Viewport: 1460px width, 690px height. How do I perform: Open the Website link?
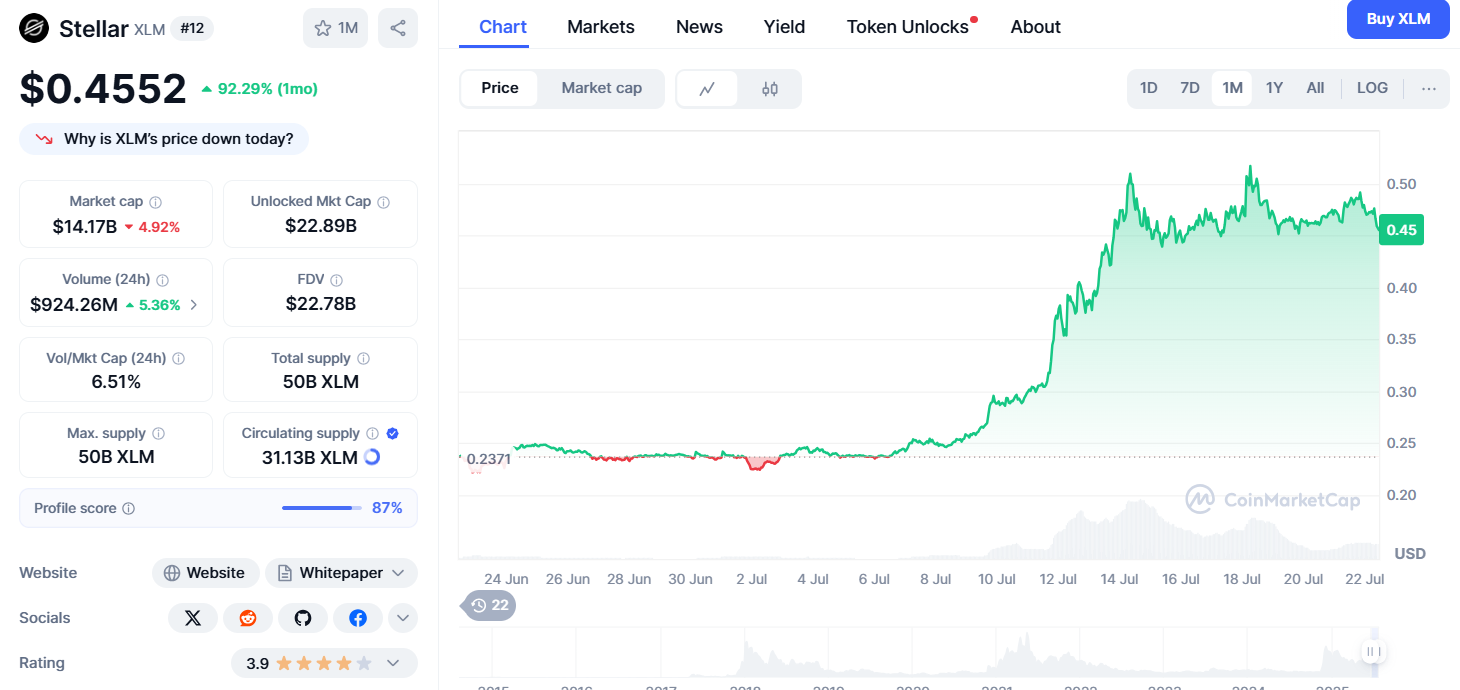tap(205, 573)
